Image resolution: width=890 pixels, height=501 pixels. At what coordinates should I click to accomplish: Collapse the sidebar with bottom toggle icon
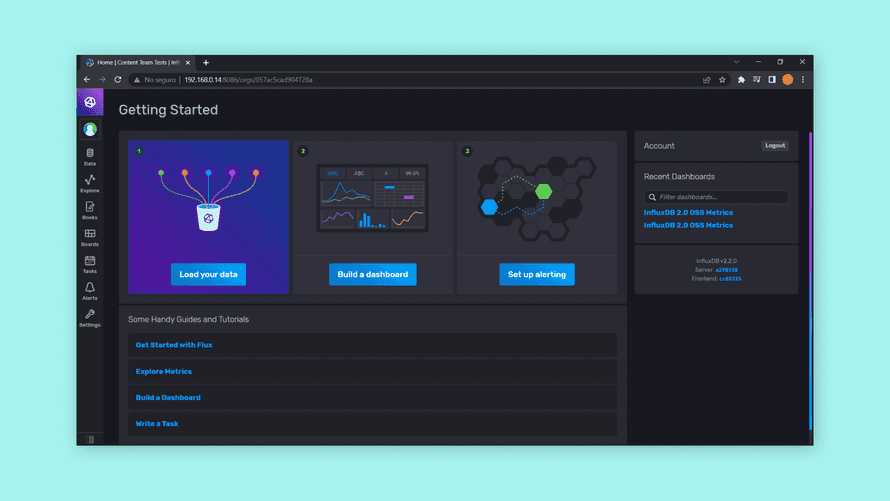[90, 439]
